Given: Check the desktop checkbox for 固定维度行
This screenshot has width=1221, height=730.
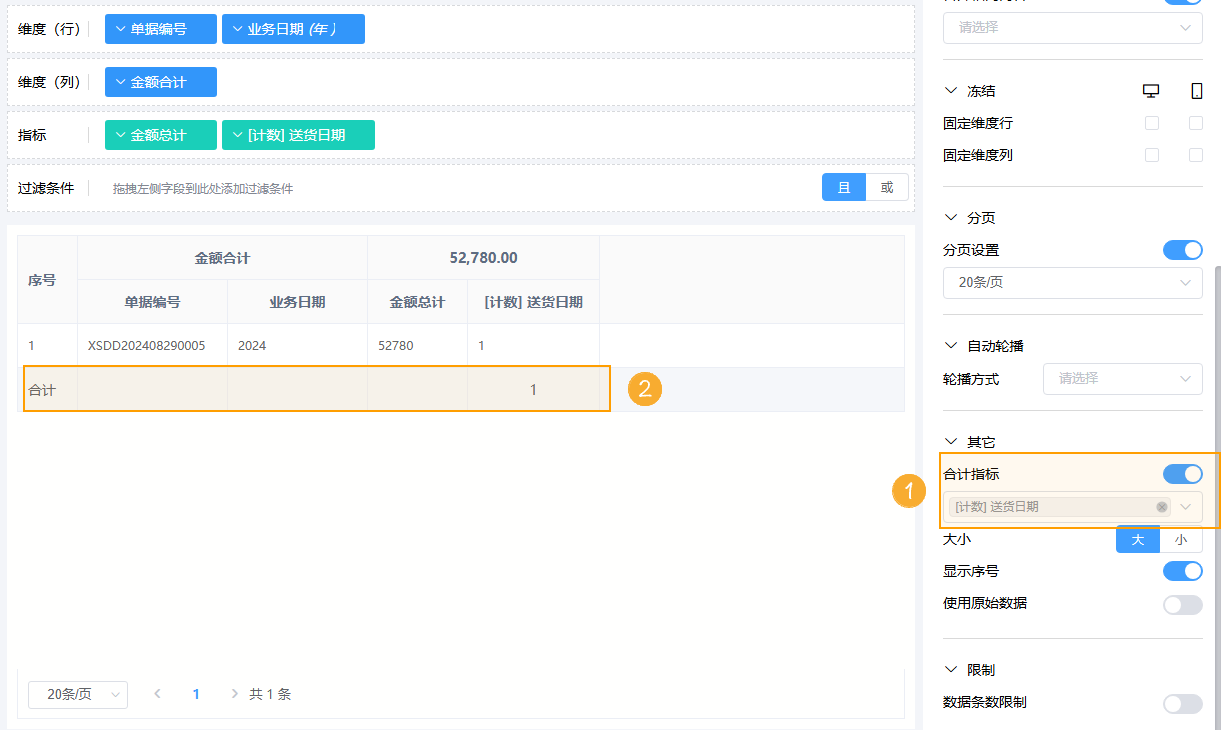Looking at the screenshot, I should click(x=1150, y=122).
